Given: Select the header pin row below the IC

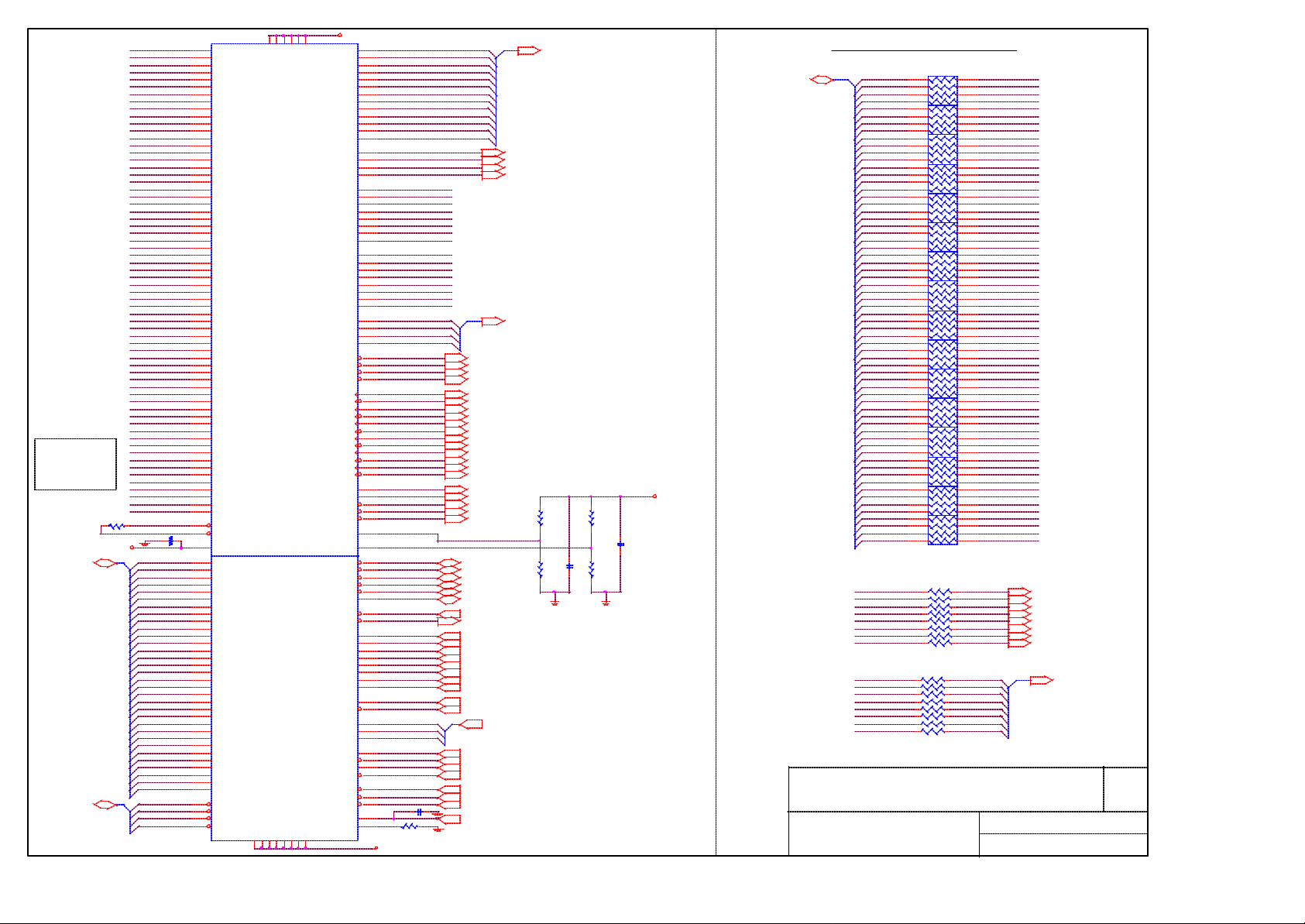Looking at the screenshot, I should pos(280,844).
